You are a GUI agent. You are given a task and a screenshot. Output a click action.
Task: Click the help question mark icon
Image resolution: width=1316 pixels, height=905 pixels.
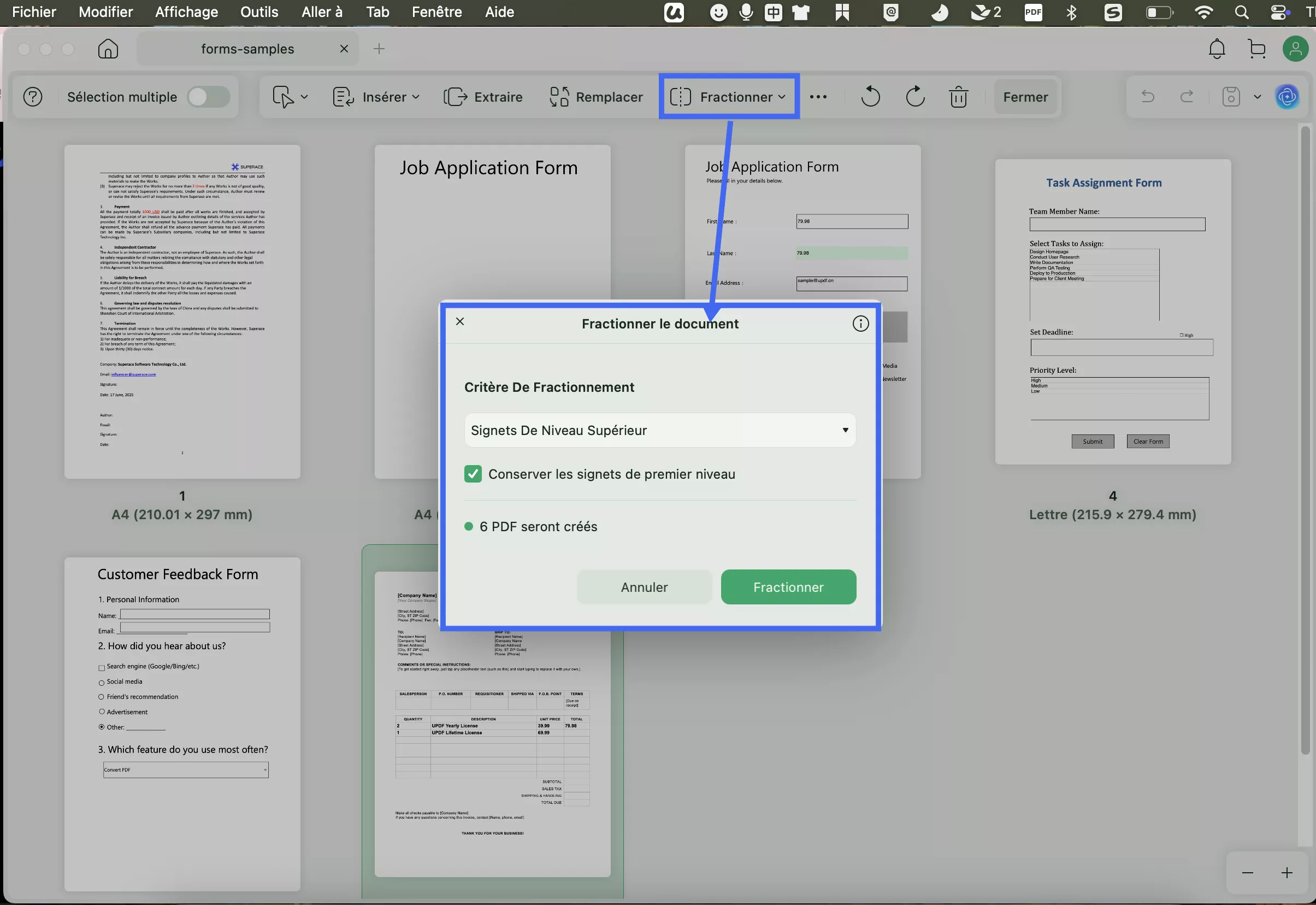(x=33, y=97)
